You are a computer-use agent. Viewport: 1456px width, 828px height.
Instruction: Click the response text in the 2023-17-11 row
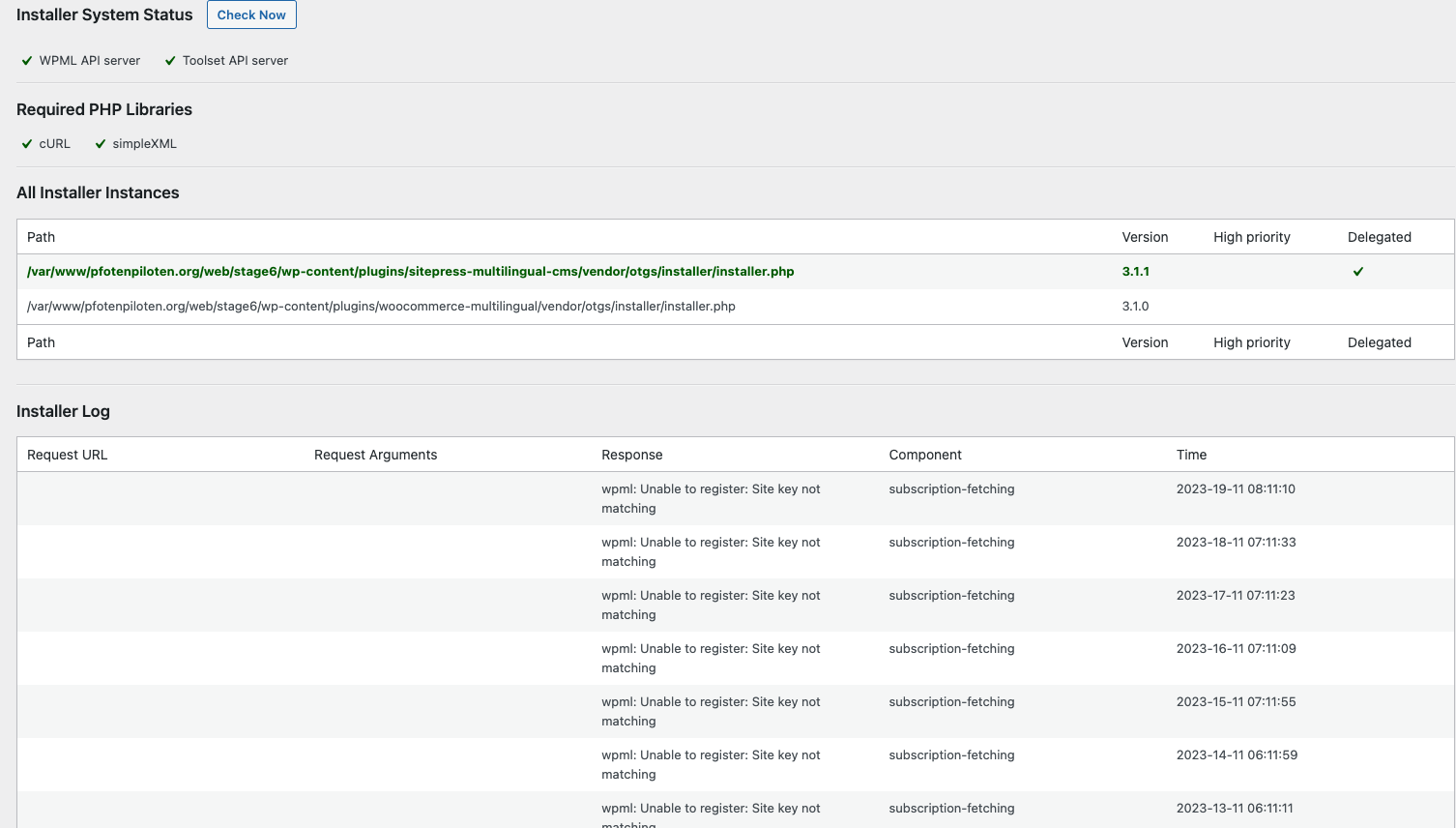click(x=711, y=606)
